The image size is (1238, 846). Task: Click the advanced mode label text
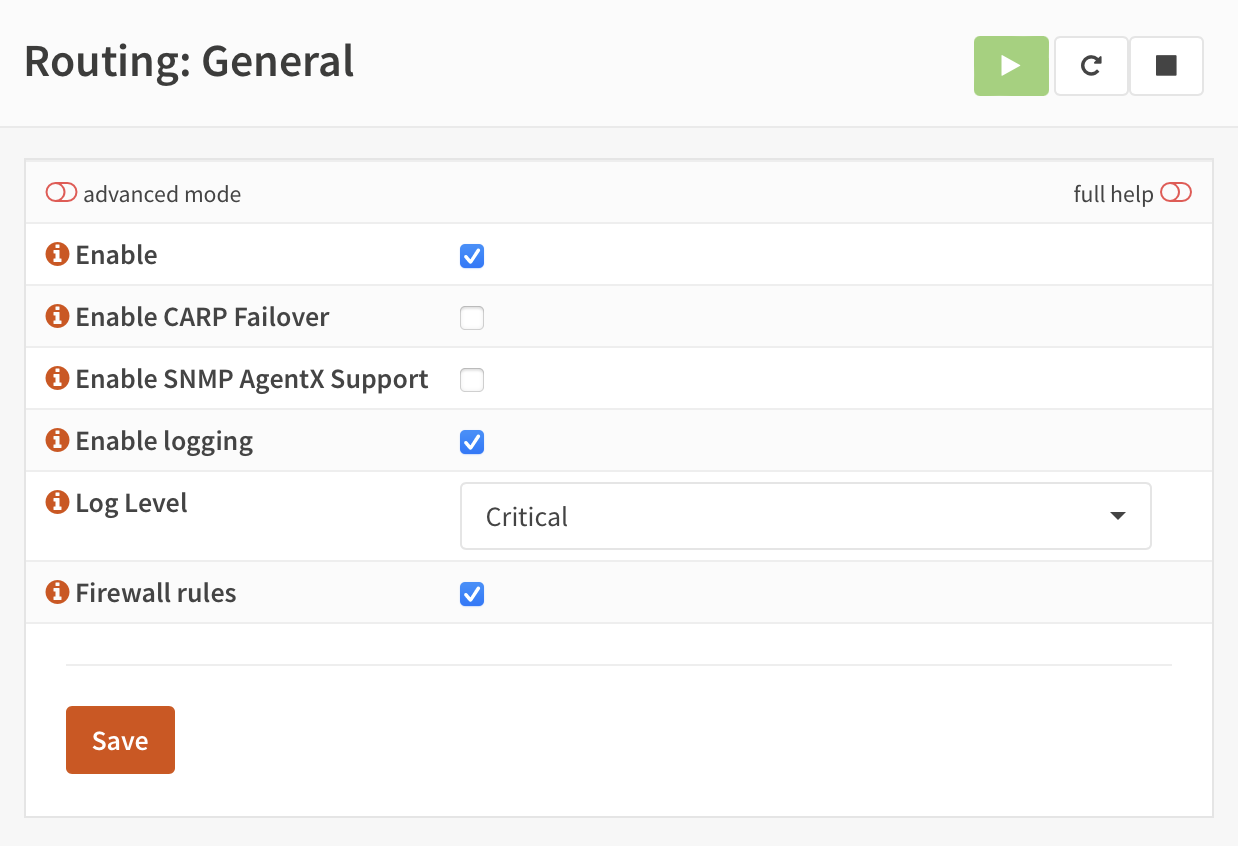coord(162,194)
